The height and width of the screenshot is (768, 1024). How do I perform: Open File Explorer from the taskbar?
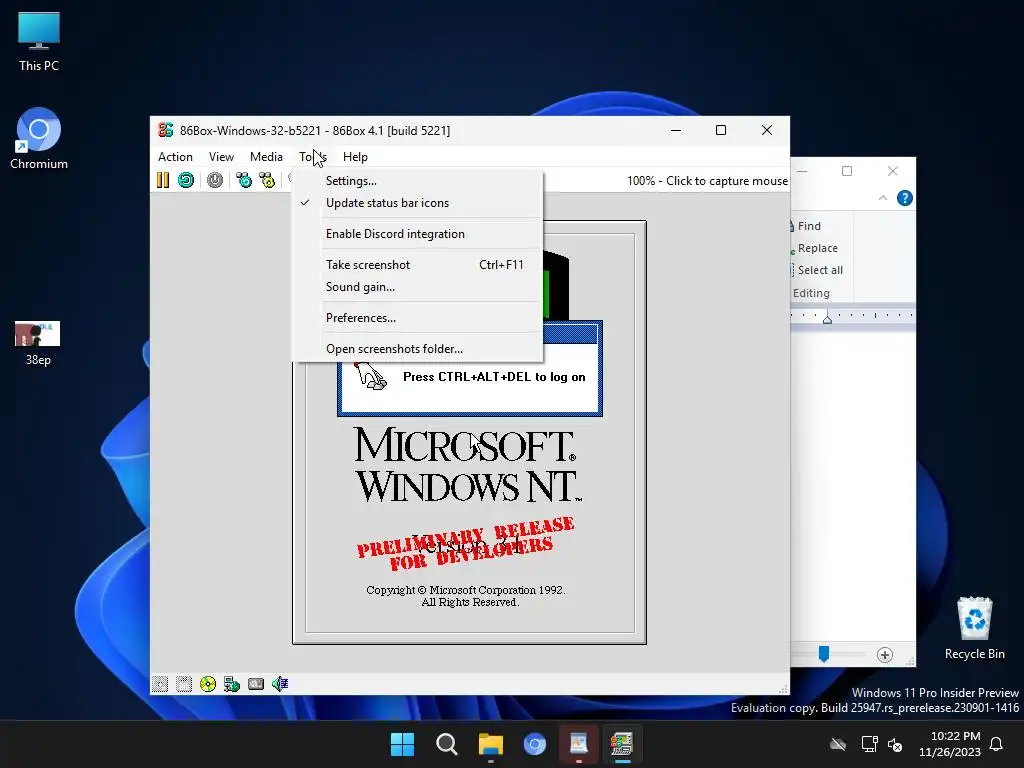click(490, 744)
